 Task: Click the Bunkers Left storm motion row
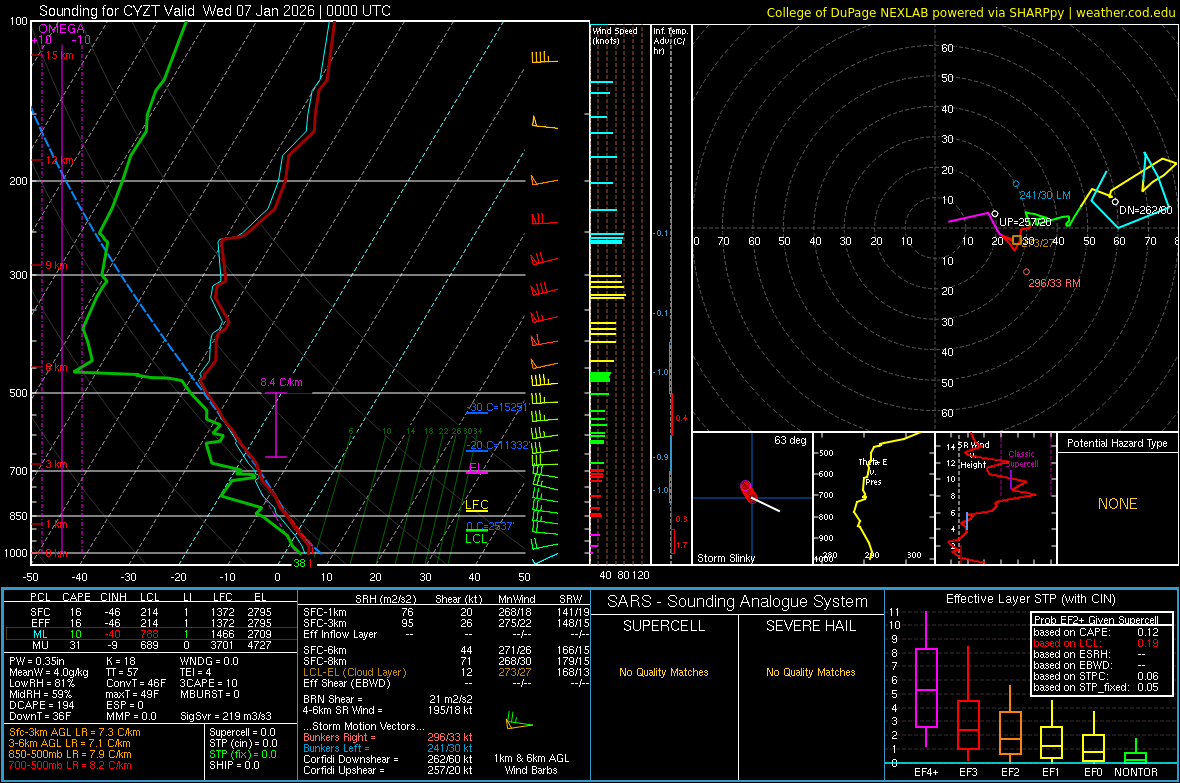388,748
